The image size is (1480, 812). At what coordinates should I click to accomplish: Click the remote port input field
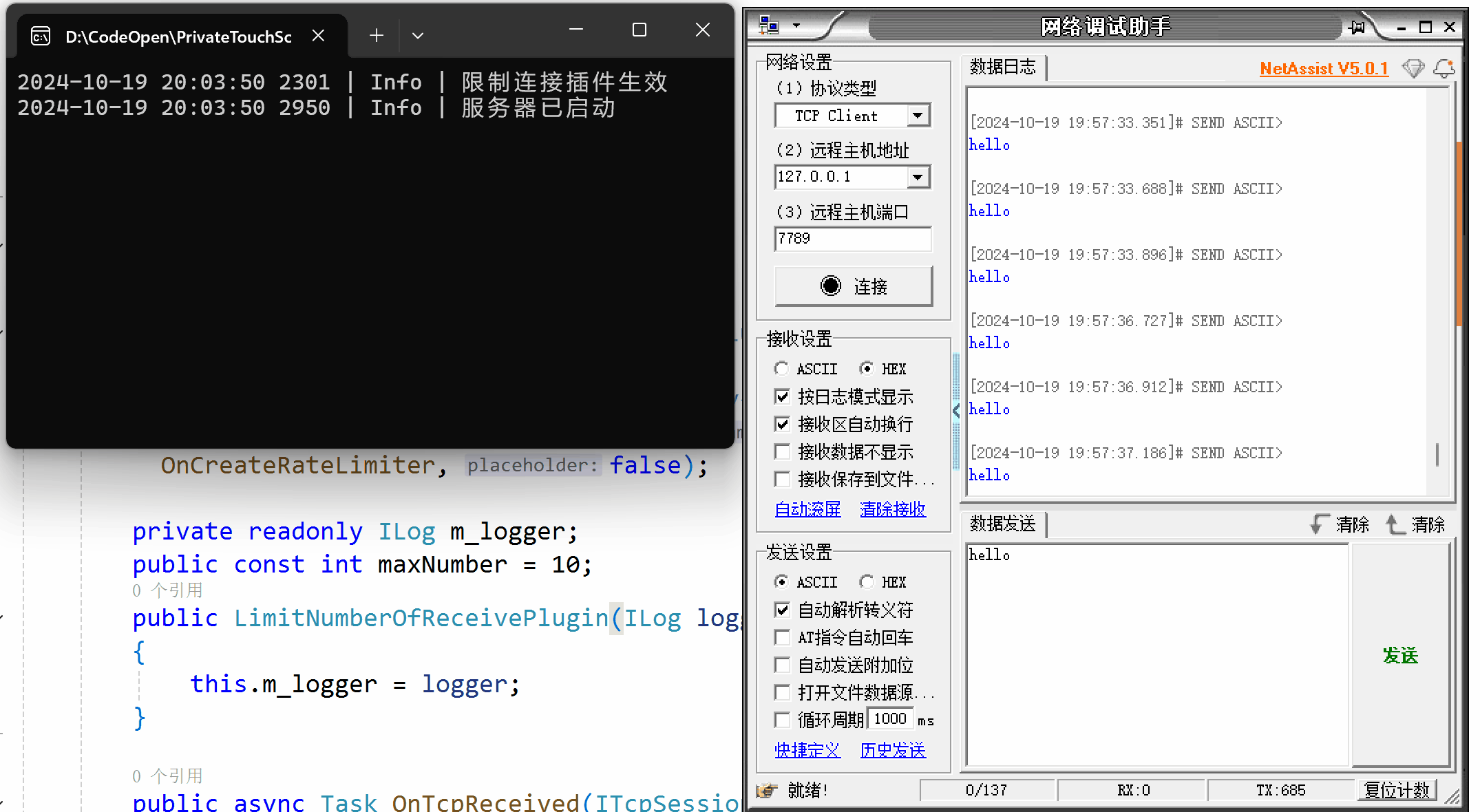[853, 239]
